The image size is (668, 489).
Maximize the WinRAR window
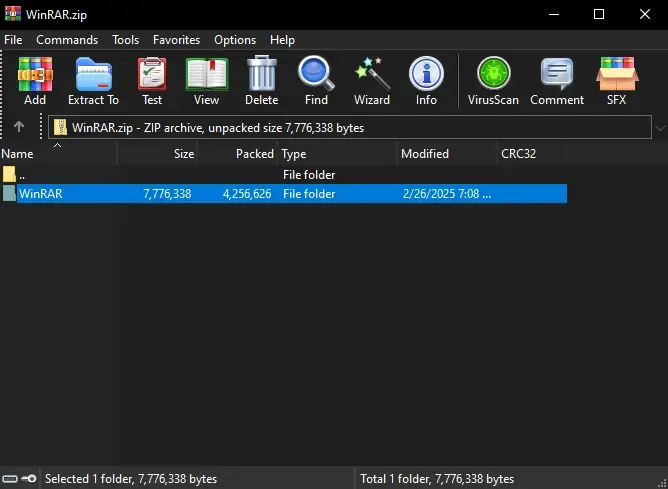click(599, 14)
